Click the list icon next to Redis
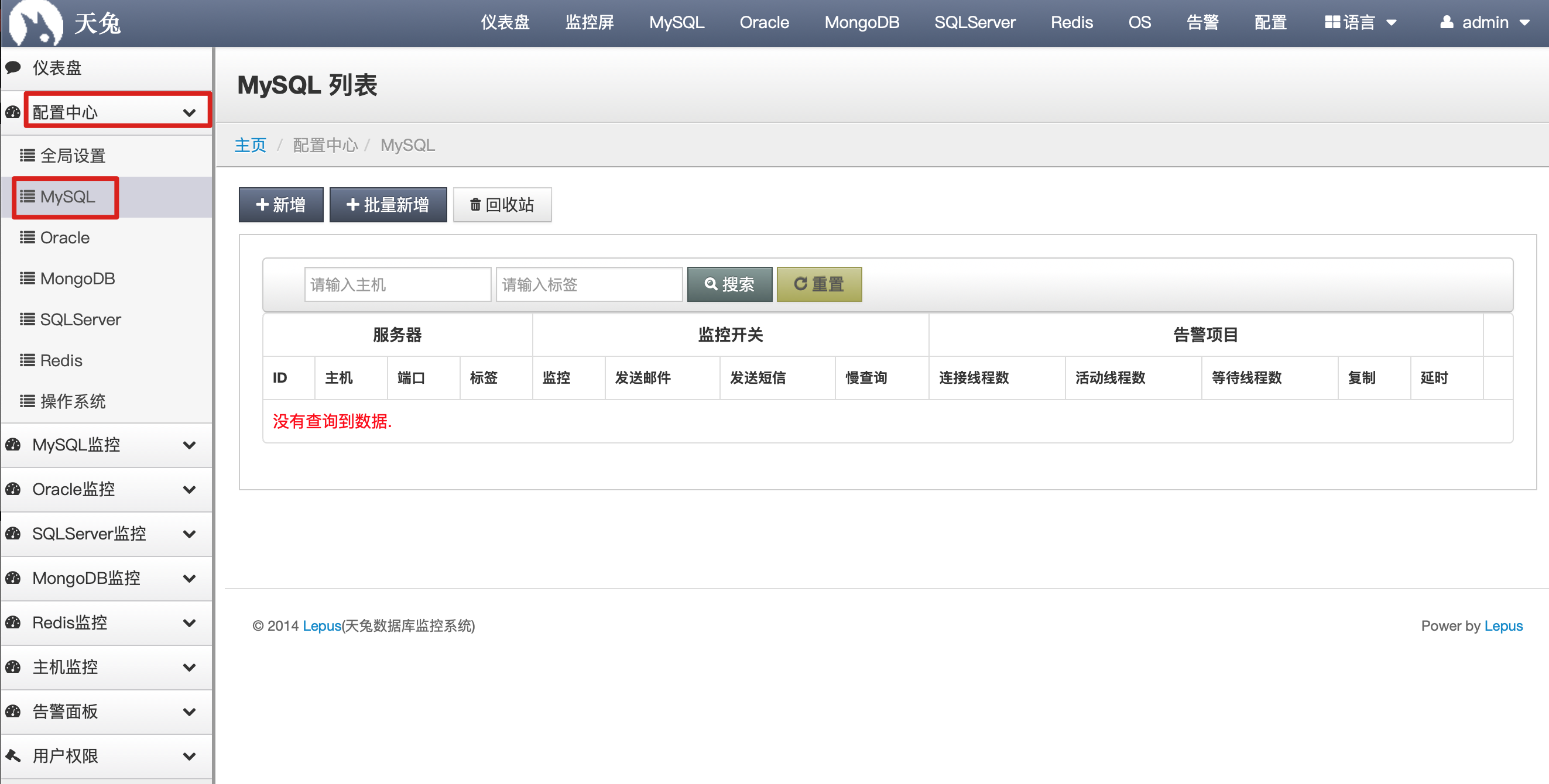The image size is (1549, 784). pos(27,360)
